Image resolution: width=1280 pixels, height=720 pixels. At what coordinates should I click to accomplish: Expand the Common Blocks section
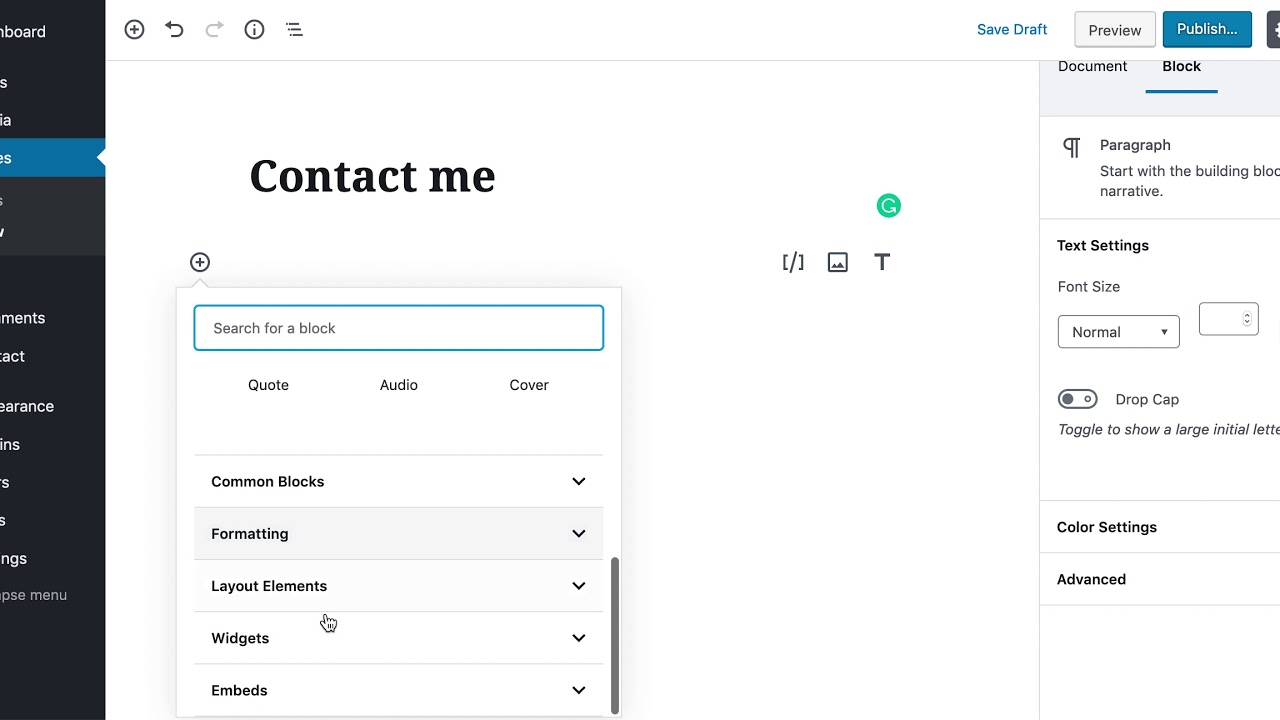398,482
